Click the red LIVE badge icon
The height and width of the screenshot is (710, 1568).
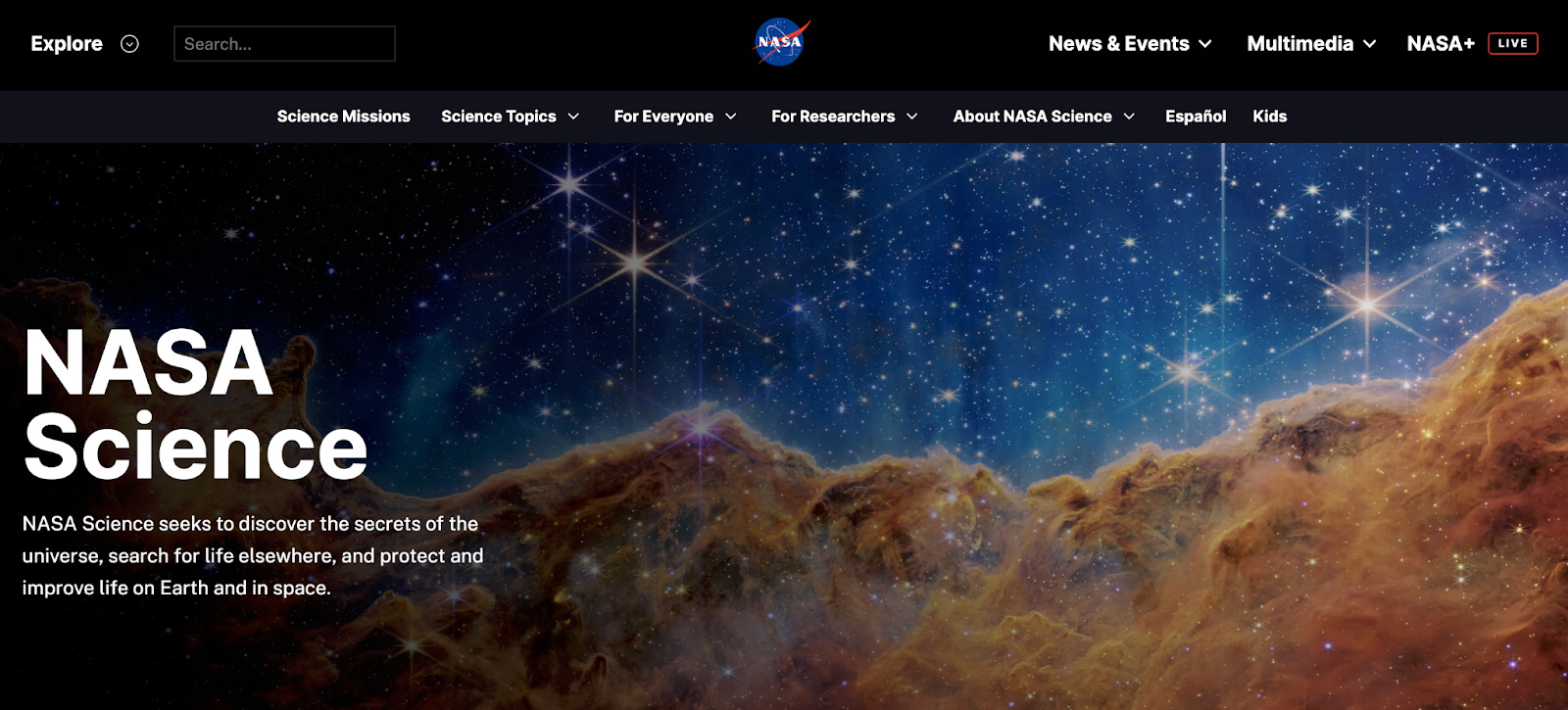pos(1512,43)
